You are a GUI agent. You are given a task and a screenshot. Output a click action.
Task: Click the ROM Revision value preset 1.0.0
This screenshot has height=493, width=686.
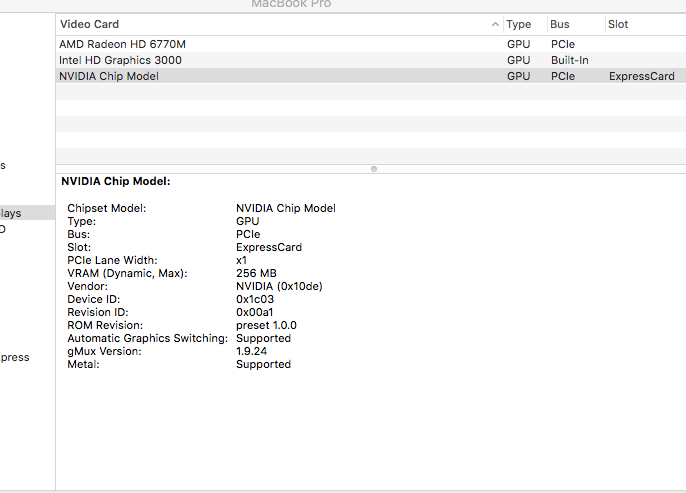266,325
